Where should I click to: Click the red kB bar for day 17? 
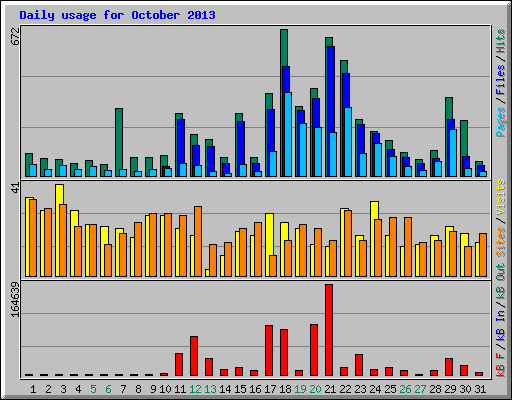[269, 351]
